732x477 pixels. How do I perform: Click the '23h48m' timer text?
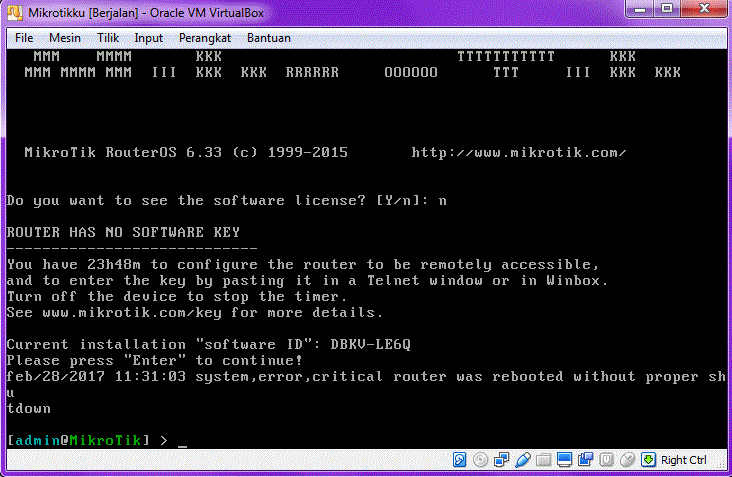pyautogui.click(x=113, y=265)
